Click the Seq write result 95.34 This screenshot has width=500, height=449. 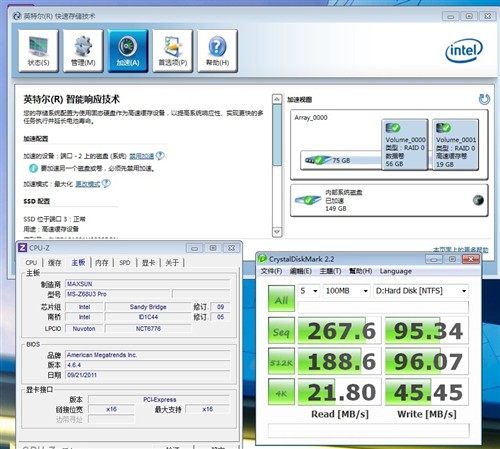tap(427, 331)
